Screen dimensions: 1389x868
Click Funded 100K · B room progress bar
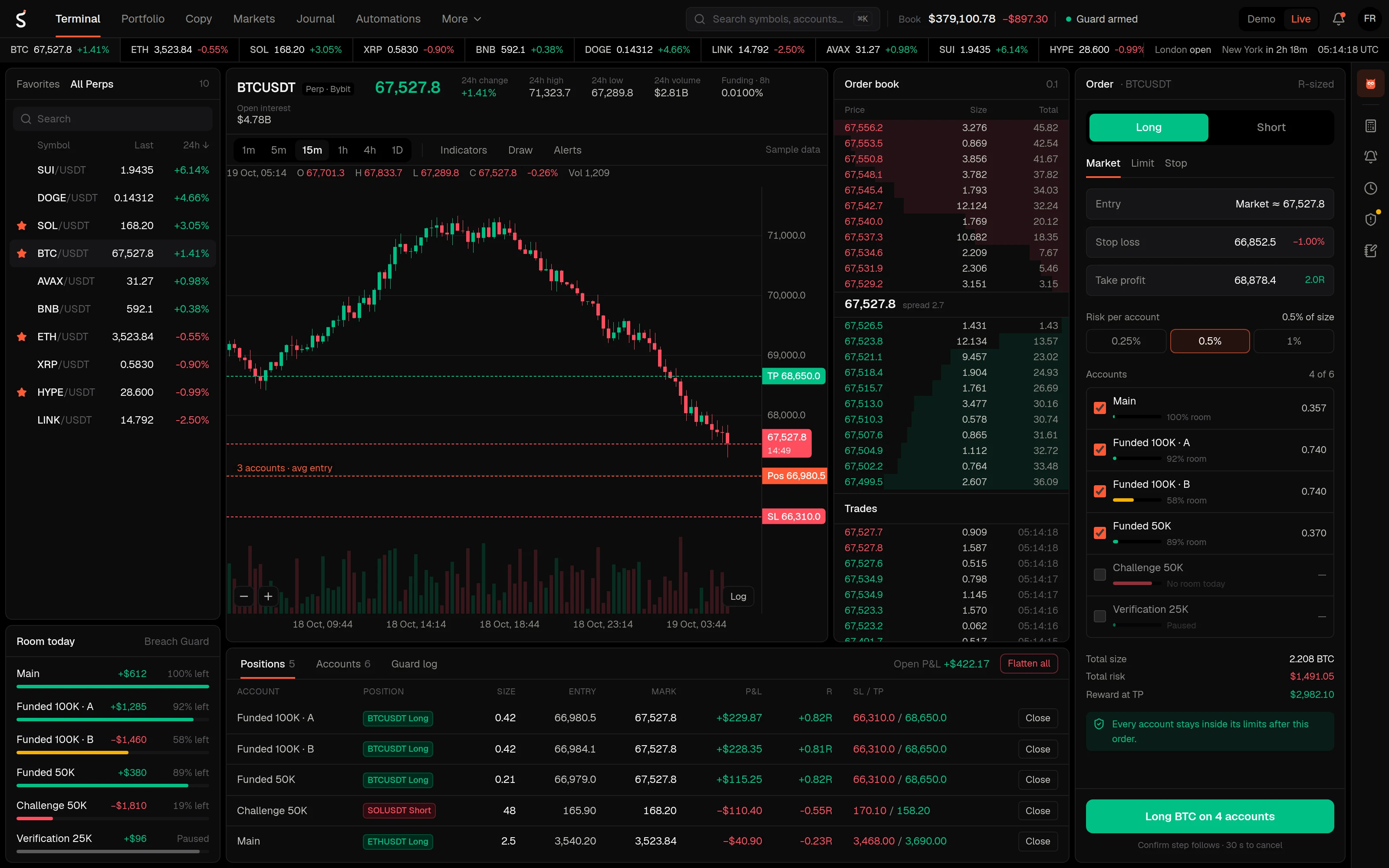click(112, 753)
